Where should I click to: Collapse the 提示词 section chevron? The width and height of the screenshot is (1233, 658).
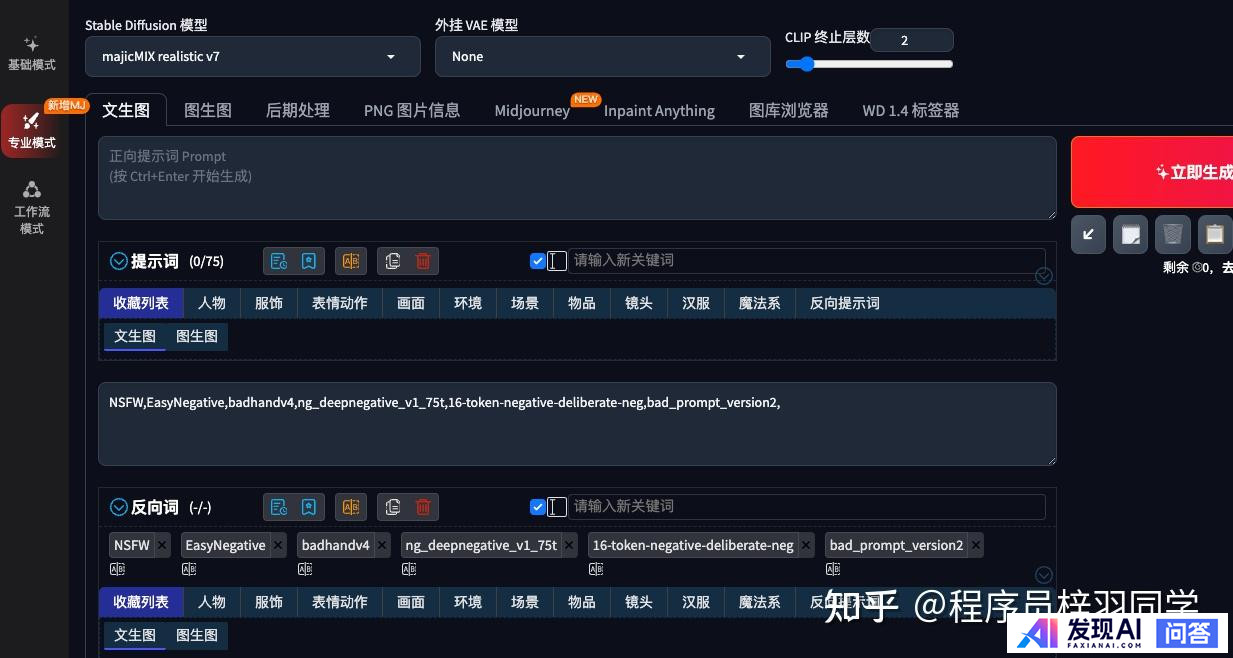tap(119, 261)
